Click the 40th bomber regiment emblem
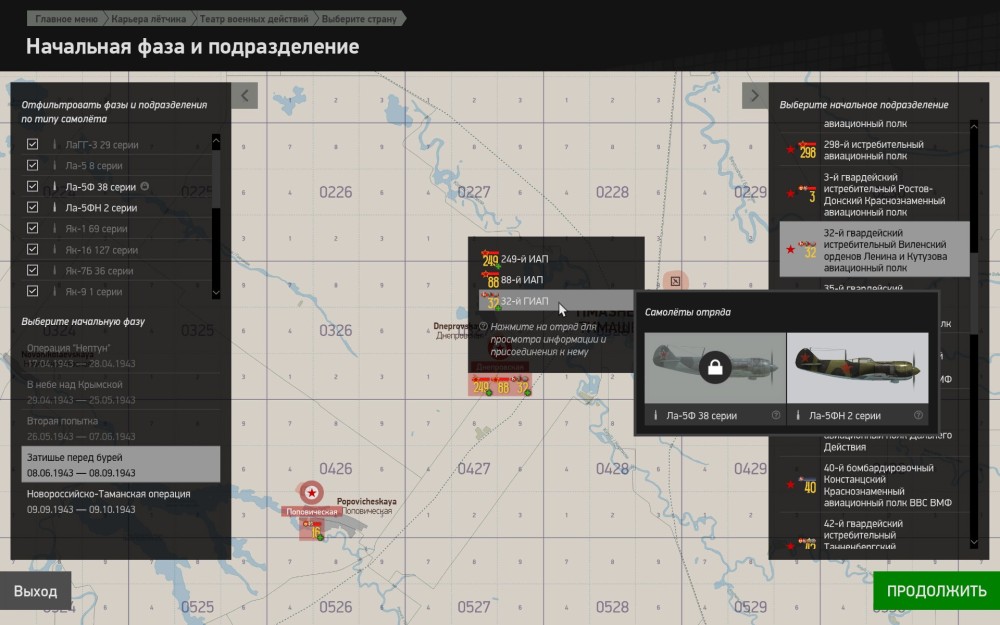This screenshot has height=625, width=1000. click(x=807, y=485)
